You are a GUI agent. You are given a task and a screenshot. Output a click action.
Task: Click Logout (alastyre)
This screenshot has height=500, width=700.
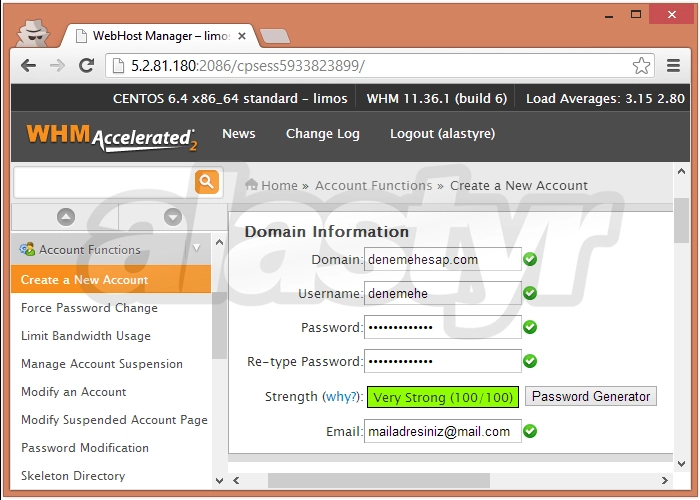442,134
